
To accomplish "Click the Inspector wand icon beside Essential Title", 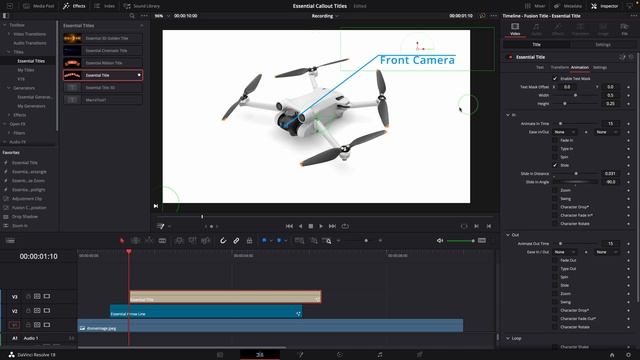I will click(622, 57).
